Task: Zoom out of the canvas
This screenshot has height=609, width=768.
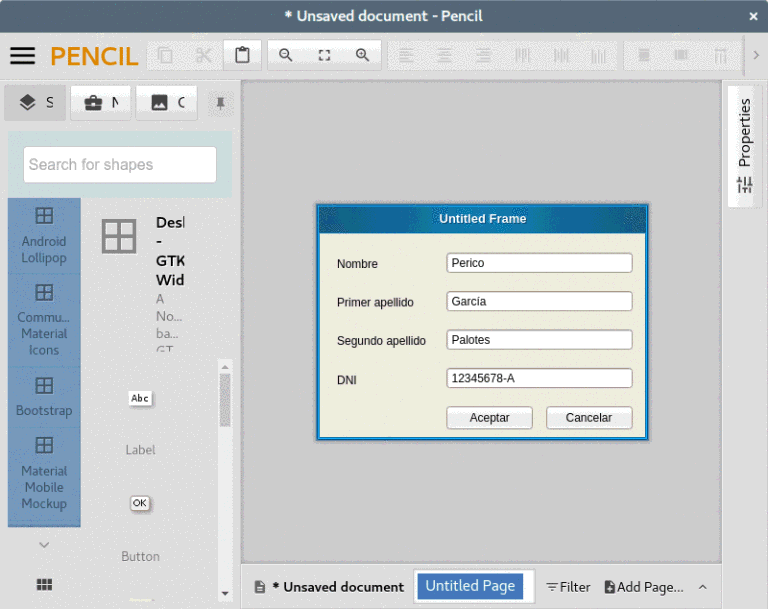Action: 286,56
